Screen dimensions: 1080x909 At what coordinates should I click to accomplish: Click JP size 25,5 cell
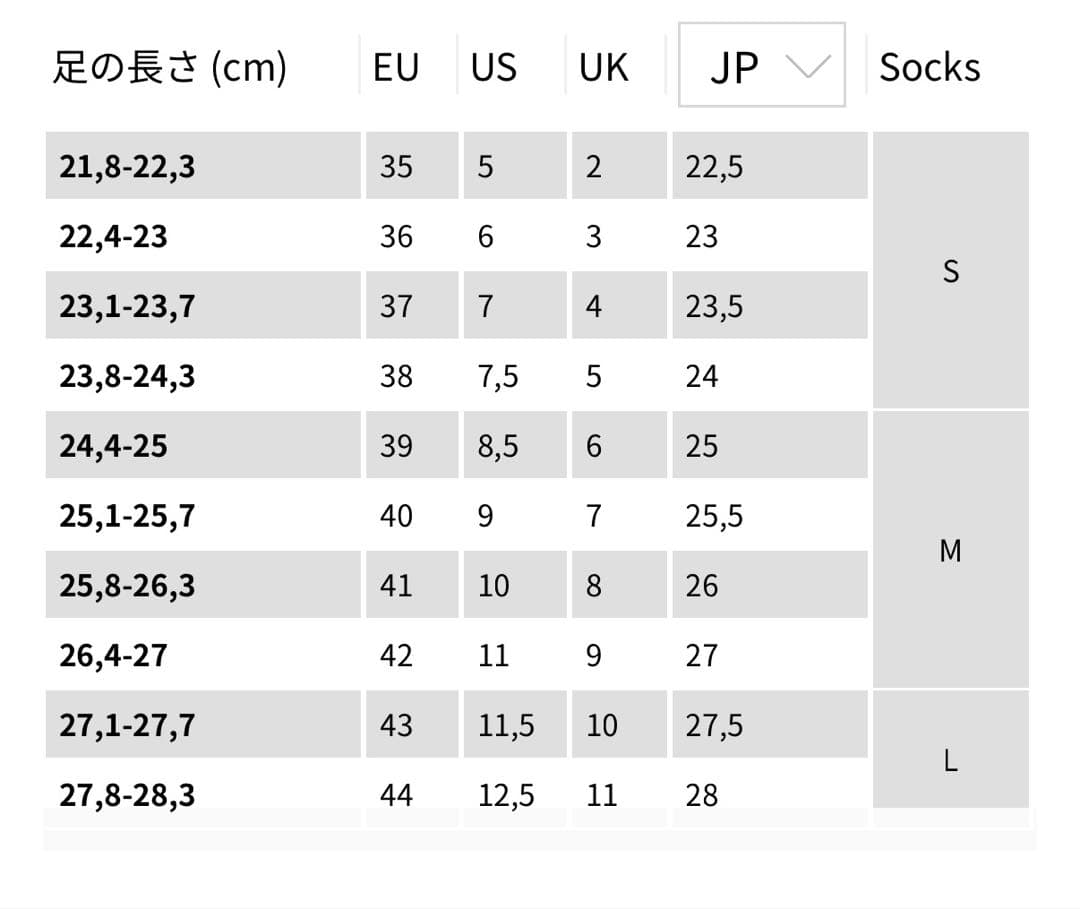click(714, 516)
